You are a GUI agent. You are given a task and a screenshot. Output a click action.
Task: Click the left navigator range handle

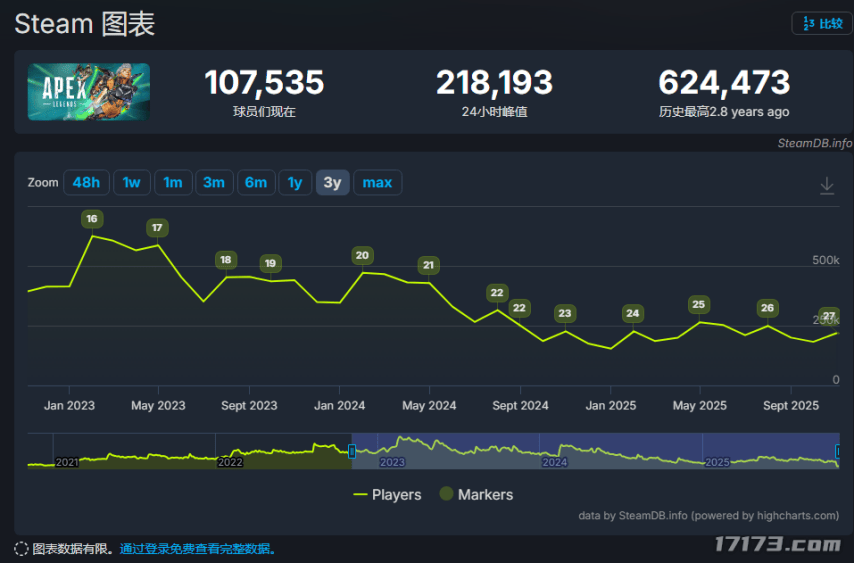point(351,451)
